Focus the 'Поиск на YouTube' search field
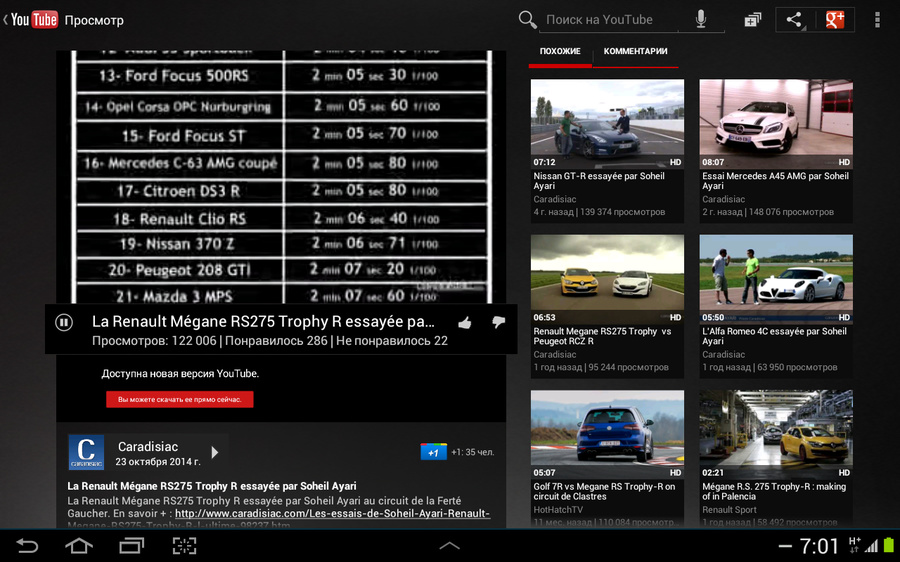This screenshot has height=562, width=900. click(x=608, y=20)
